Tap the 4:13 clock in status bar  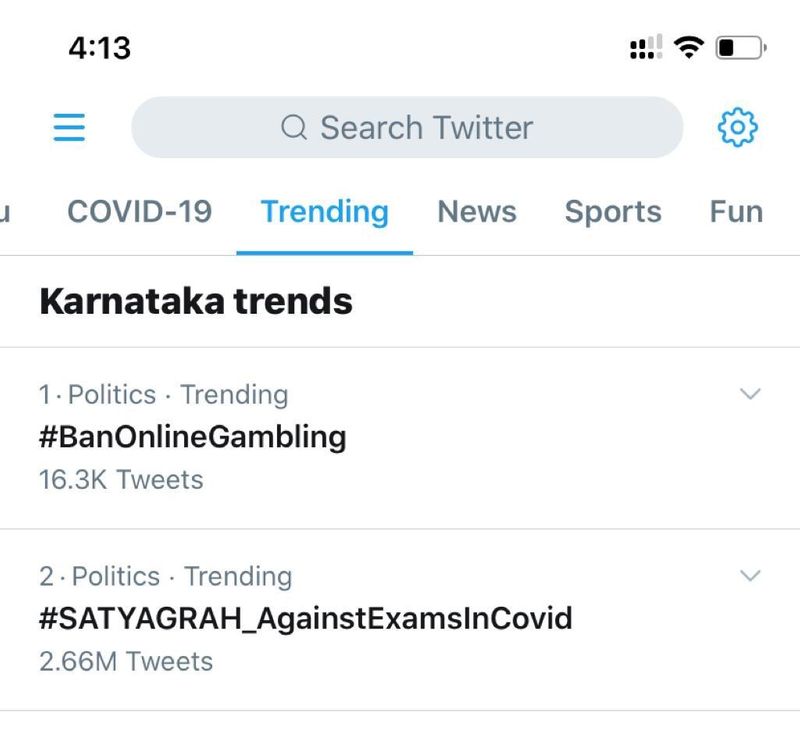click(x=99, y=47)
